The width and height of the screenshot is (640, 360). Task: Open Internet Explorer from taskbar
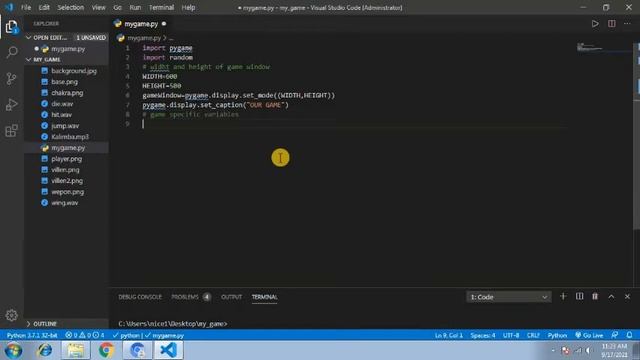click(44, 350)
